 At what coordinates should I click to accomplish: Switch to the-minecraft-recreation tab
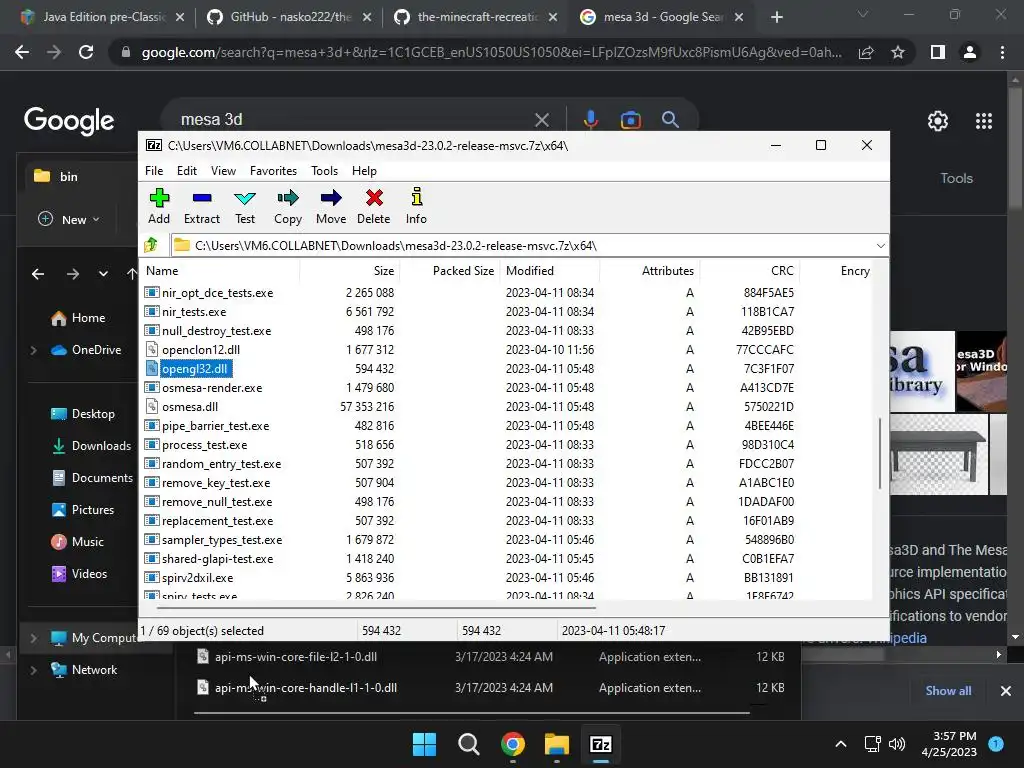coord(477,17)
